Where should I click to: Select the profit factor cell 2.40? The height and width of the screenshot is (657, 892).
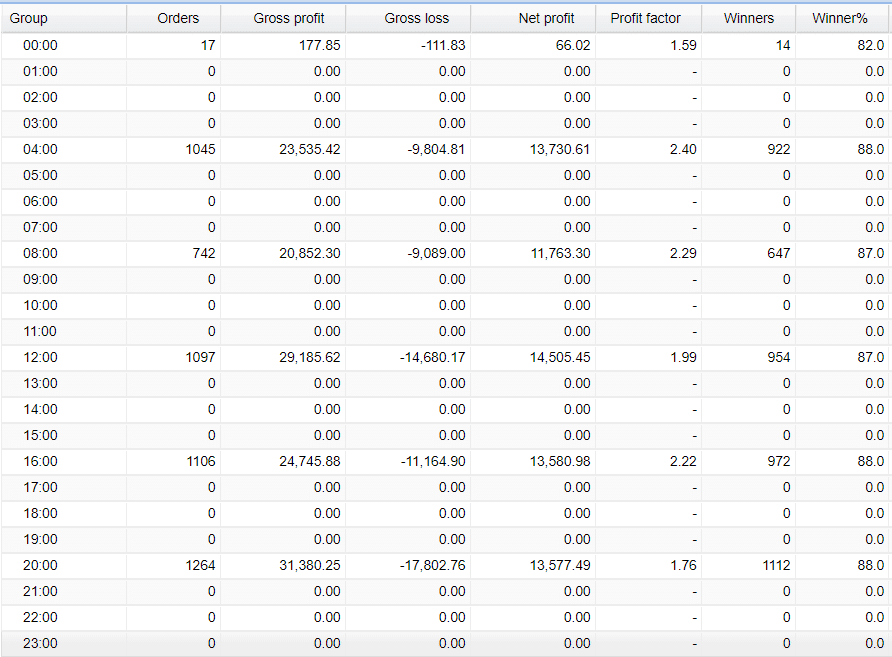click(683, 149)
